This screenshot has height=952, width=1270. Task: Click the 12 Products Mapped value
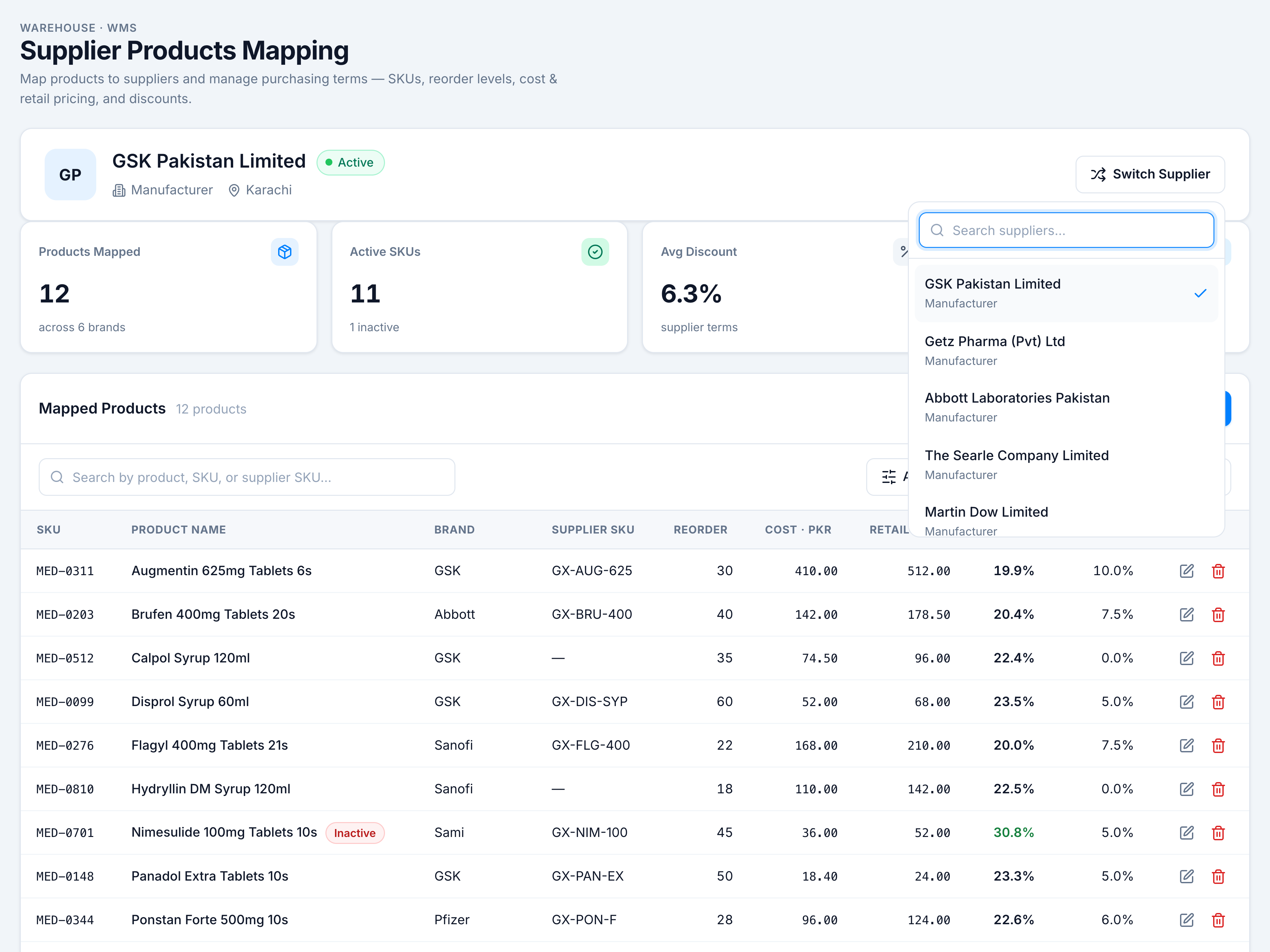(55, 294)
